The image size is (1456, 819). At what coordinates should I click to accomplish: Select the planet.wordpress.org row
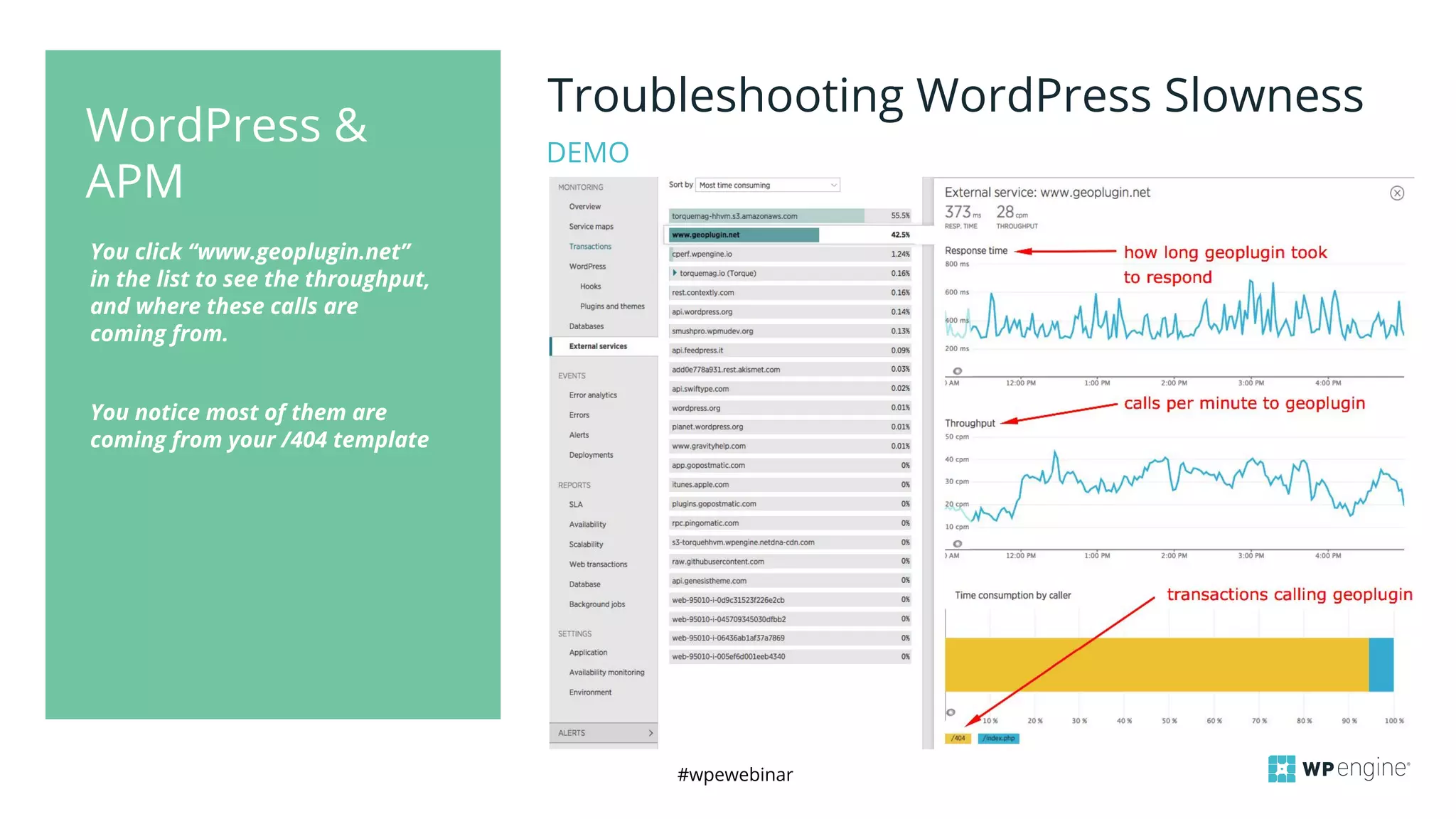coord(790,427)
